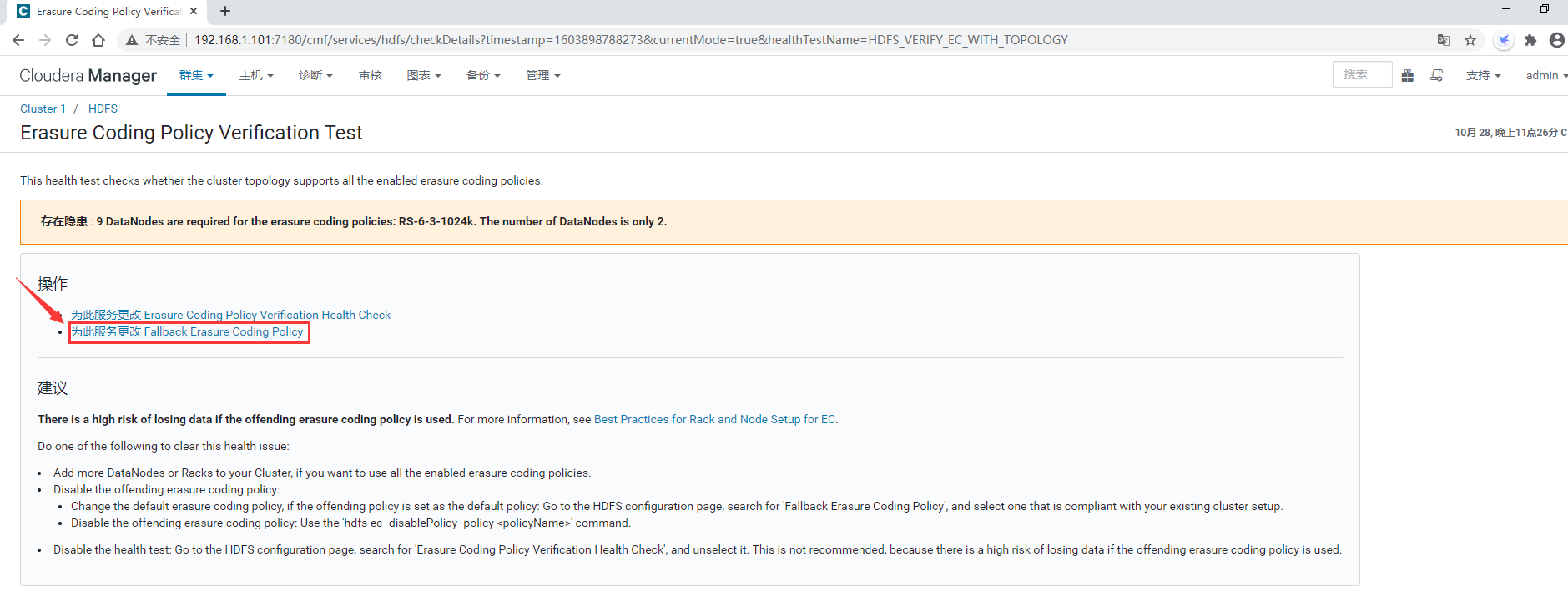The image size is (1568, 612).
Task: Open the Chrome profile avatar icon
Action: [x=1557, y=40]
